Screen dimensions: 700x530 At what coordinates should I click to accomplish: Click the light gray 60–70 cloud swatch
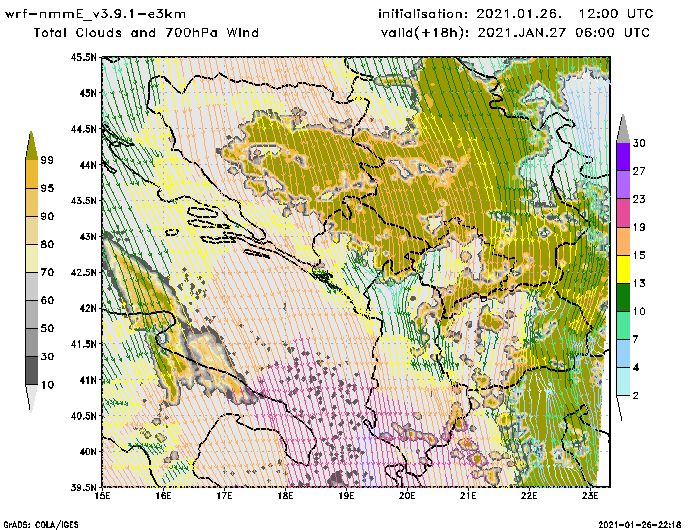pos(32,287)
